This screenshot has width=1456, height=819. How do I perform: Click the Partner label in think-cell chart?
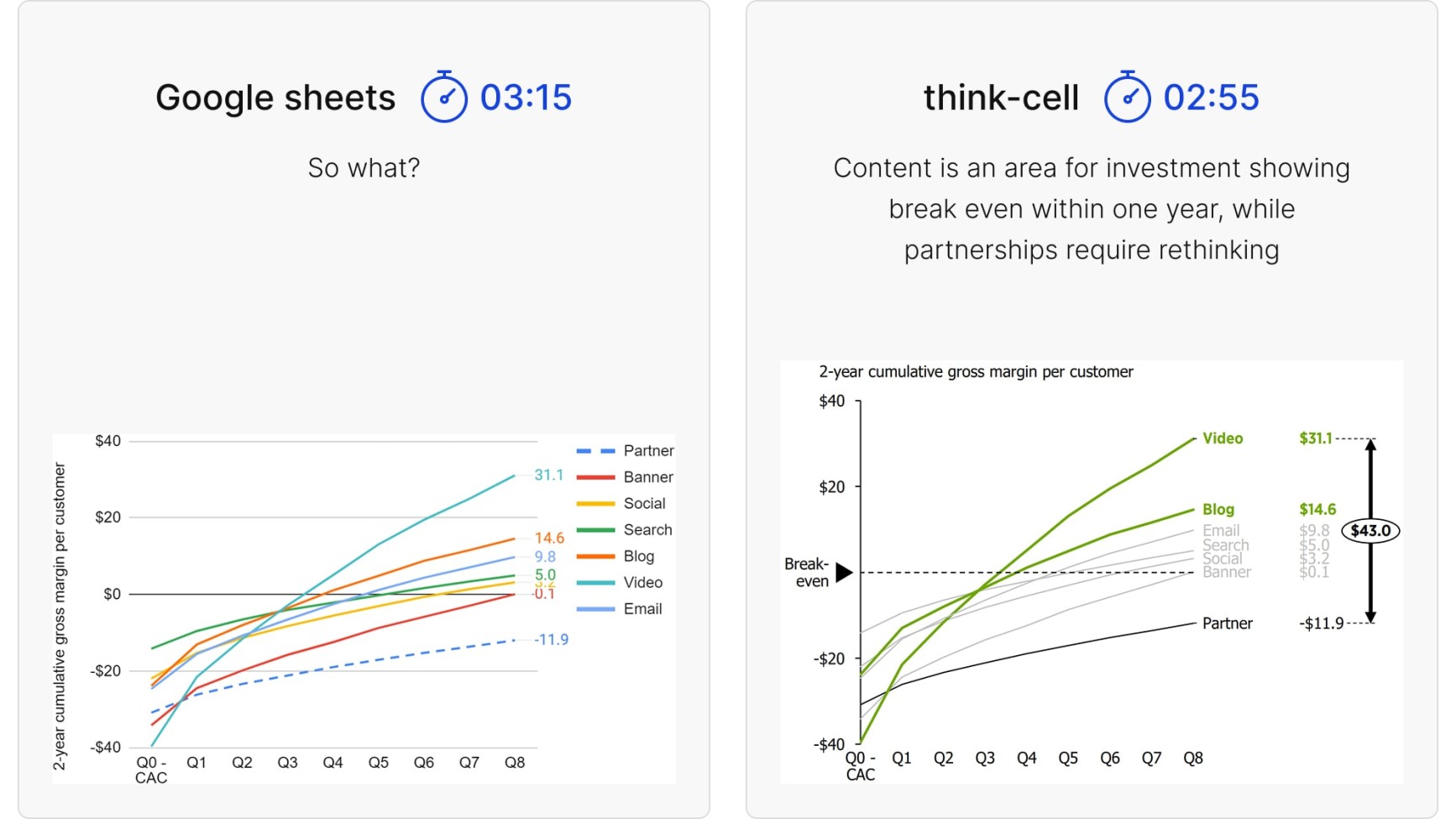[1228, 623]
